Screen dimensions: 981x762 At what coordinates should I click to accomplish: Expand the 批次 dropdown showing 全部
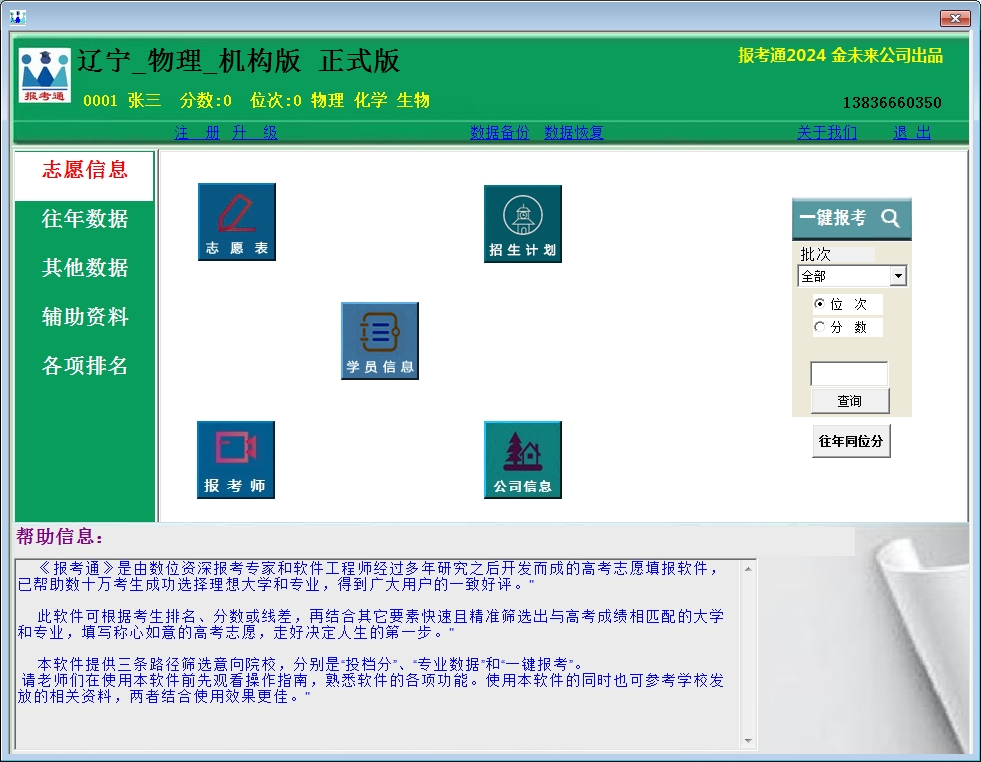pyautogui.click(x=898, y=276)
